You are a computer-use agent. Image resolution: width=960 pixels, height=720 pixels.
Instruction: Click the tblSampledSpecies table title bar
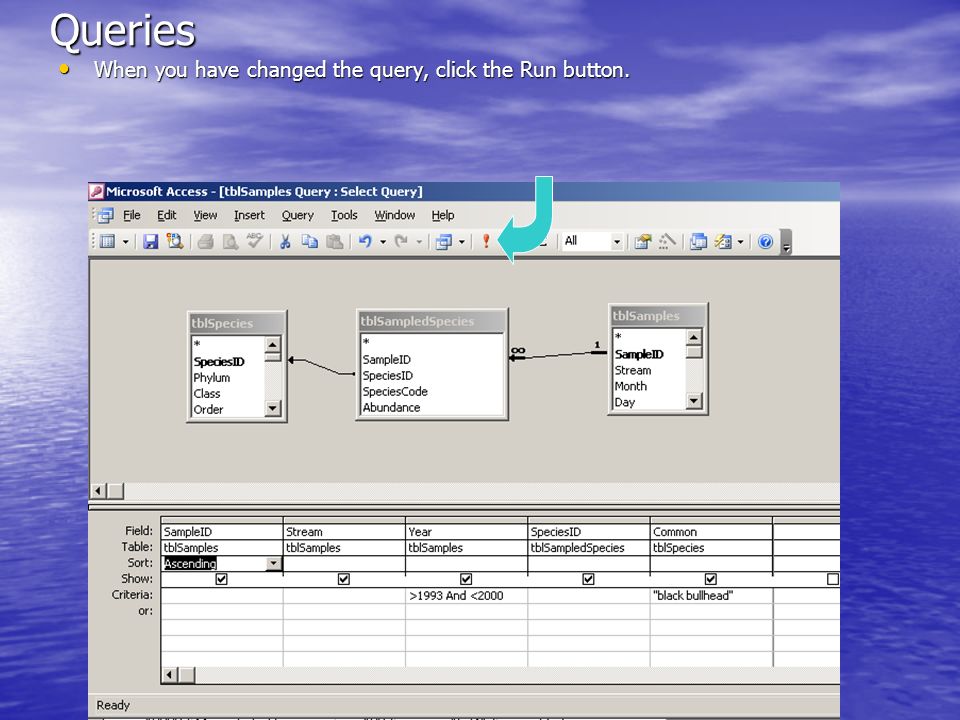[x=431, y=321]
